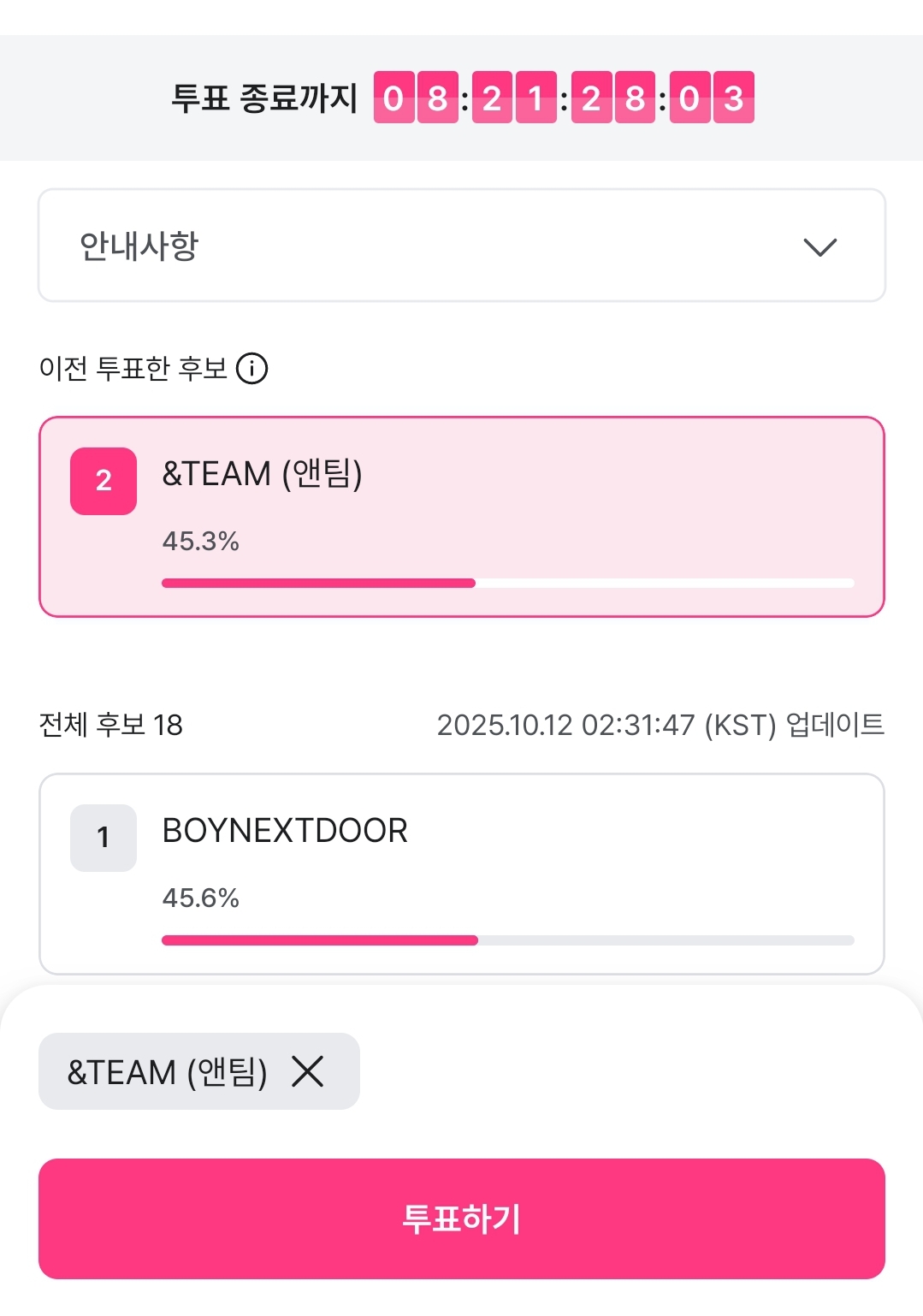Select the BOYNEXTDOOR candidate name
923x1316 pixels.
(x=285, y=831)
